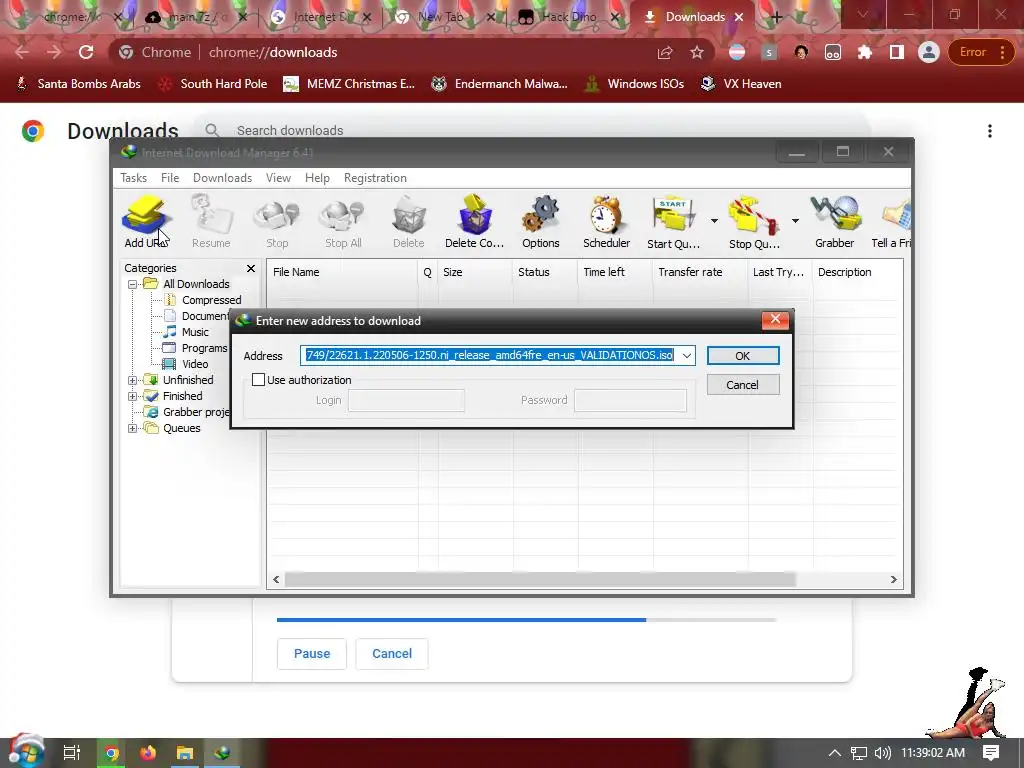Open the Downloads menu in IDM
The image size is (1024, 768).
pyautogui.click(x=222, y=178)
